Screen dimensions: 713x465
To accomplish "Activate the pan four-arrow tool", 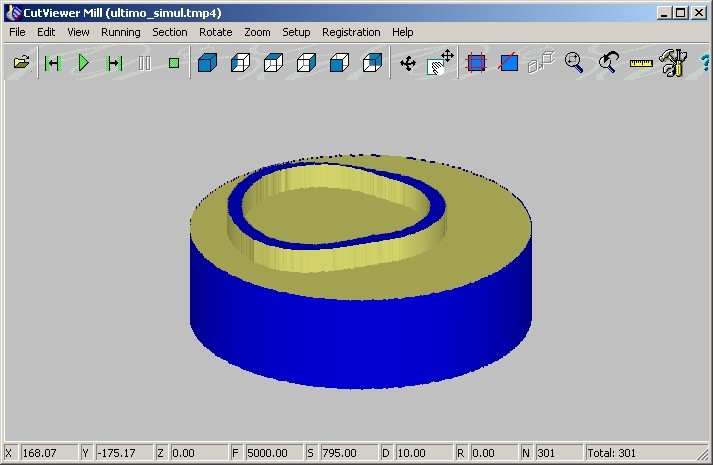I will (408, 63).
